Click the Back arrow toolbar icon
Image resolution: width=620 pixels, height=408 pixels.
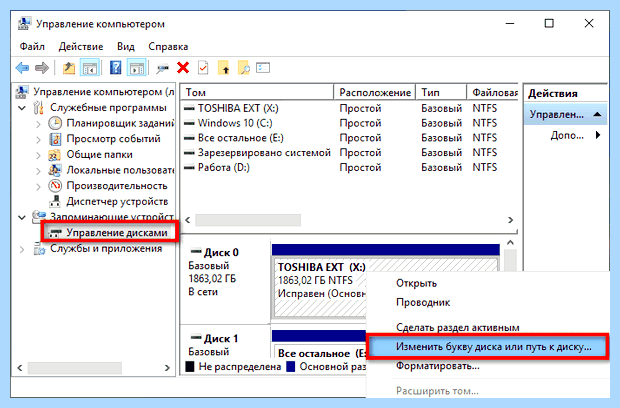(x=23, y=68)
